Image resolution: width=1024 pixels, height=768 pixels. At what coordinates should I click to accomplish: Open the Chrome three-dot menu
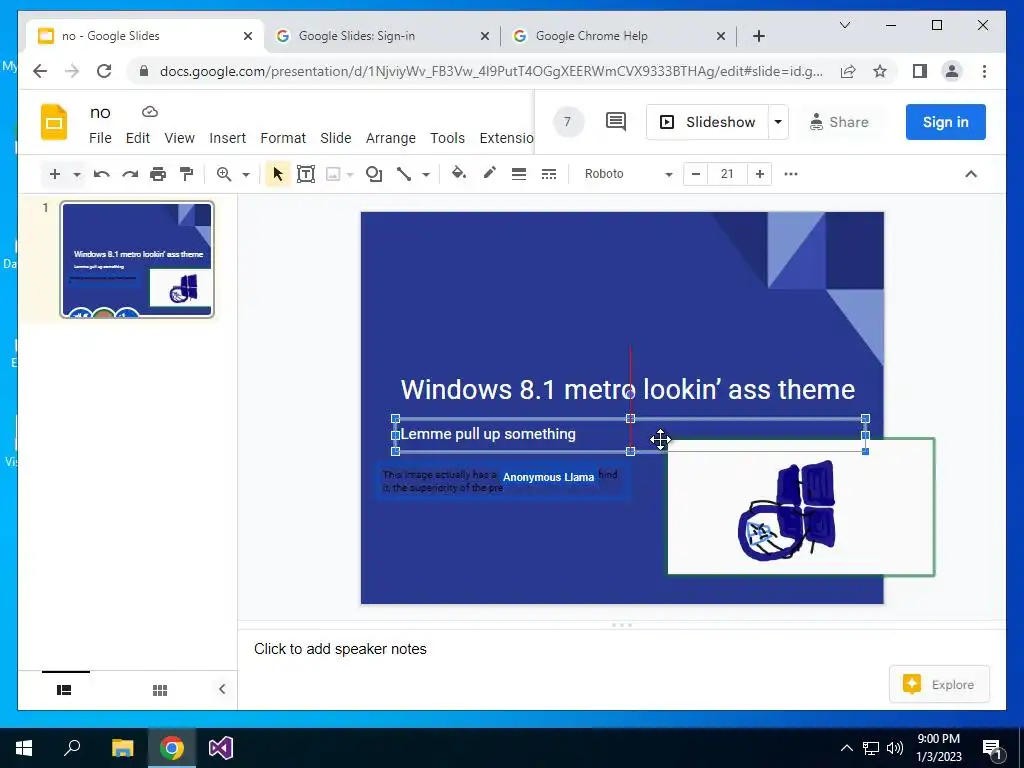pos(984,71)
